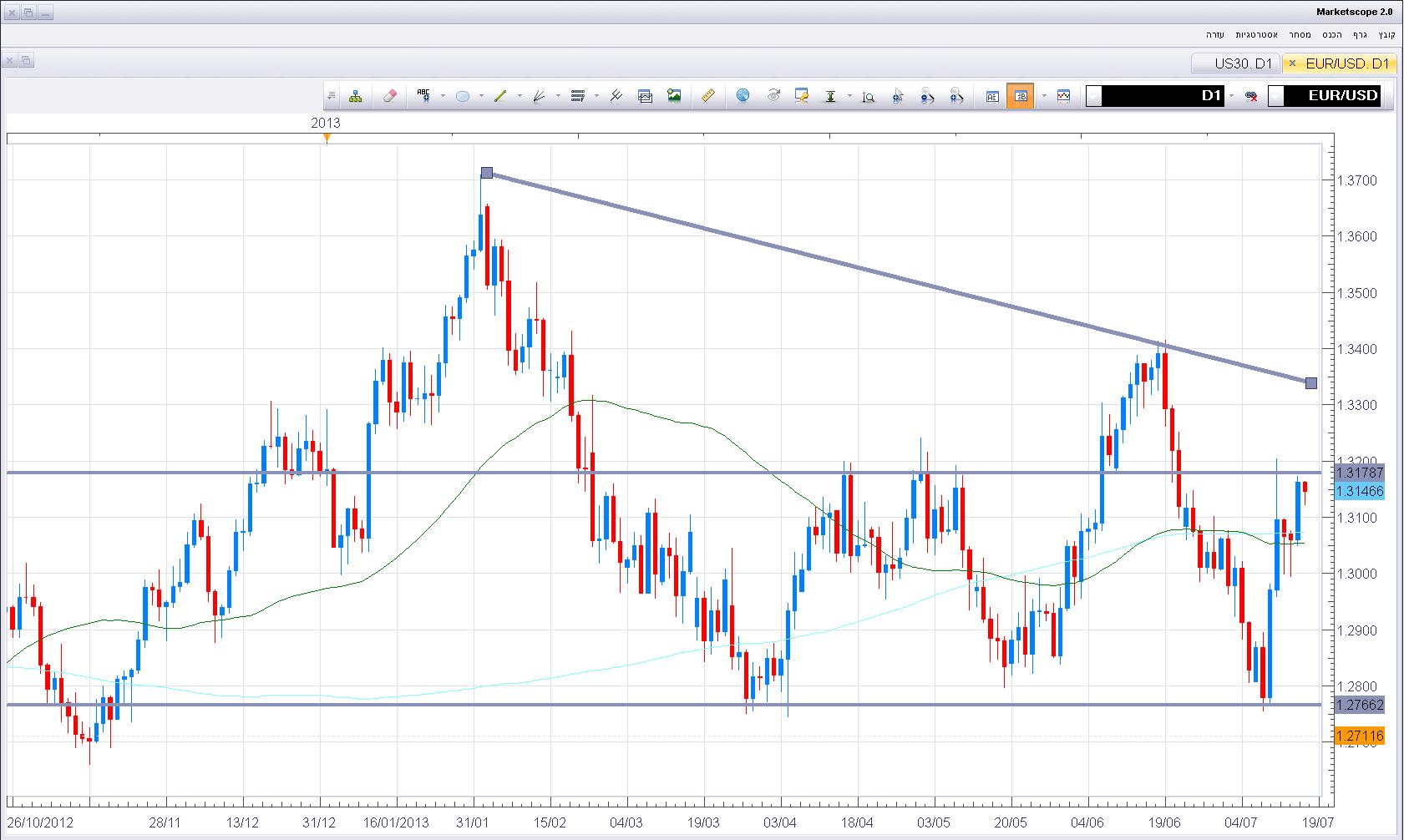
Task: Select the ellipse shape drawing tool
Action: click(x=462, y=96)
